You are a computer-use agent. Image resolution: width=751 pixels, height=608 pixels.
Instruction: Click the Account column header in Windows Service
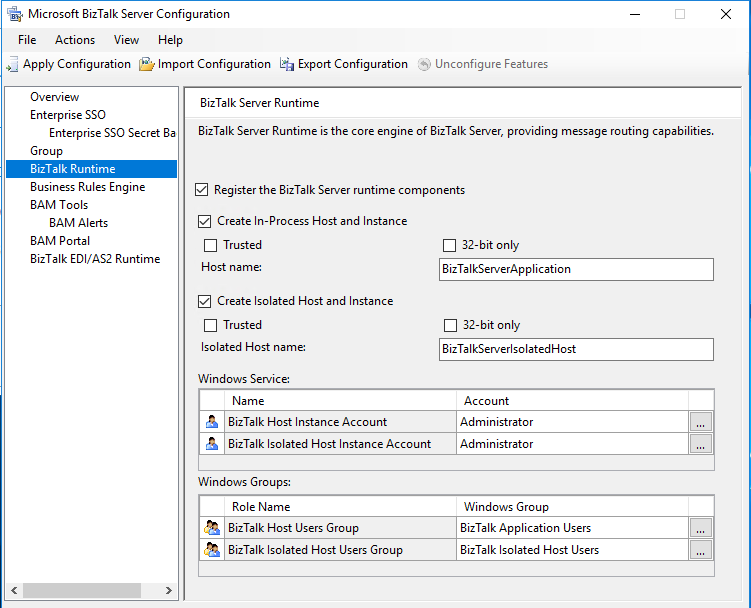coord(572,401)
